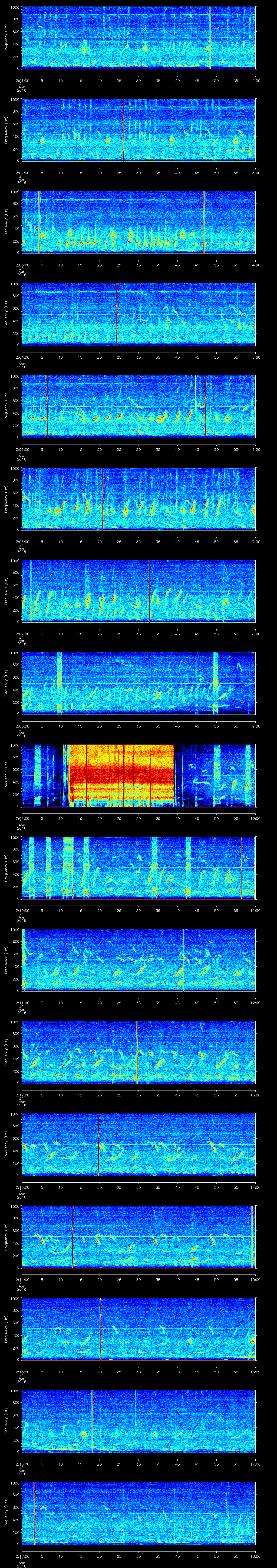Click the '1000' frequency tick of 2:08:00 panel
This screenshot has height=1568, width=277.
click(x=15, y=653)
